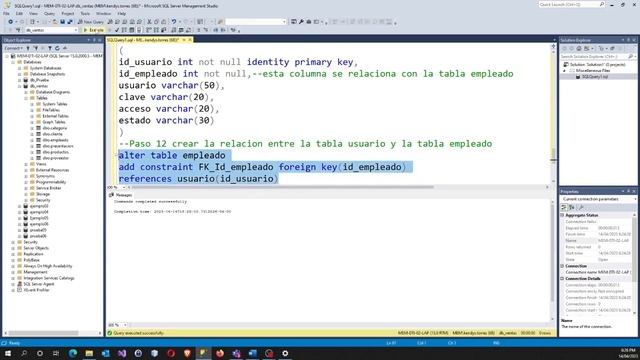Click the wrench Properties toolbar icon
The image size is (640, 360).
click(301, 22)
